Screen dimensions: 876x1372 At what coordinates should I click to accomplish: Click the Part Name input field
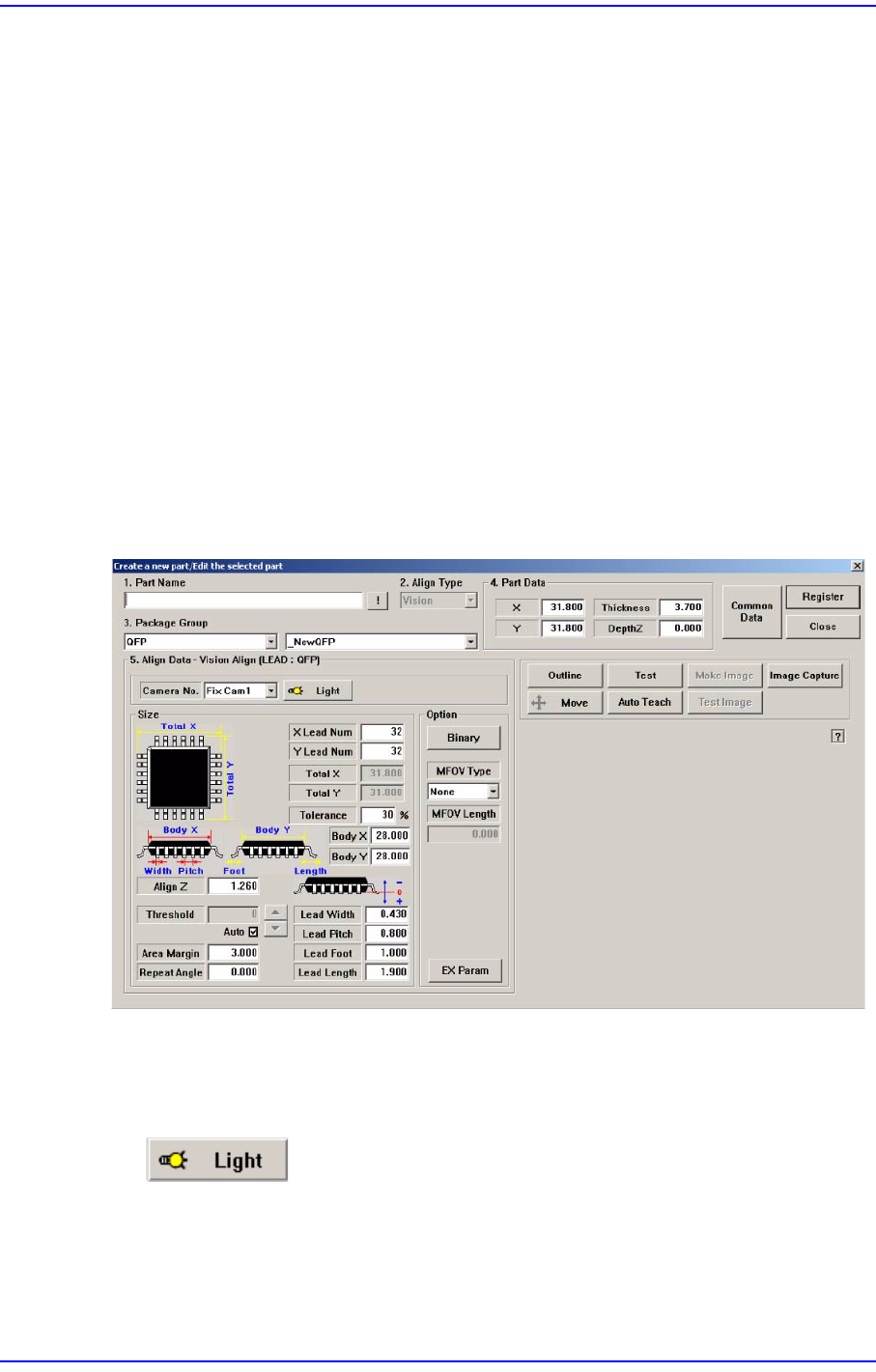[243, 601]
